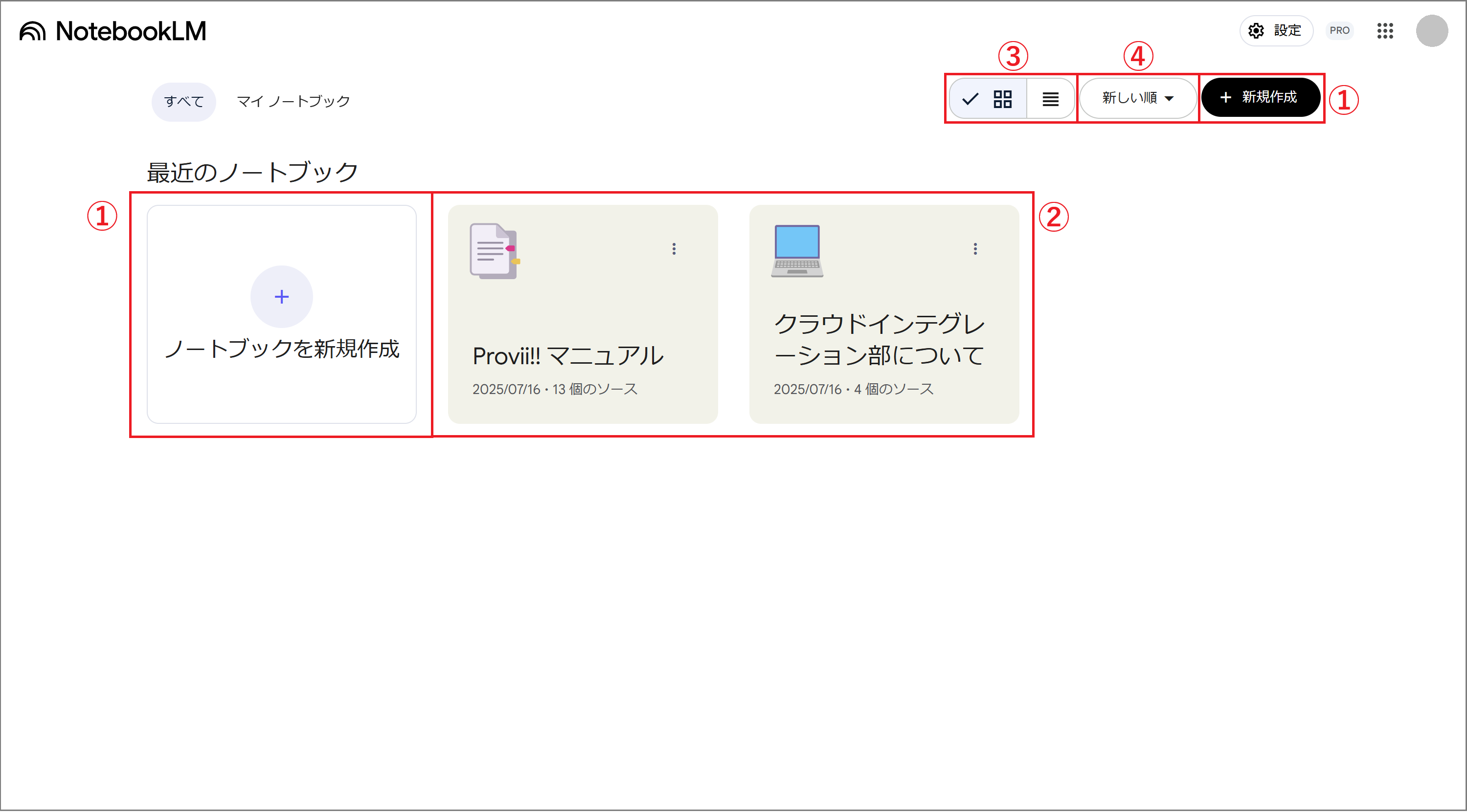Click the document icon on Provii!! マニュアル card
The image size is (1467, 812).
(x=495, y=251)
